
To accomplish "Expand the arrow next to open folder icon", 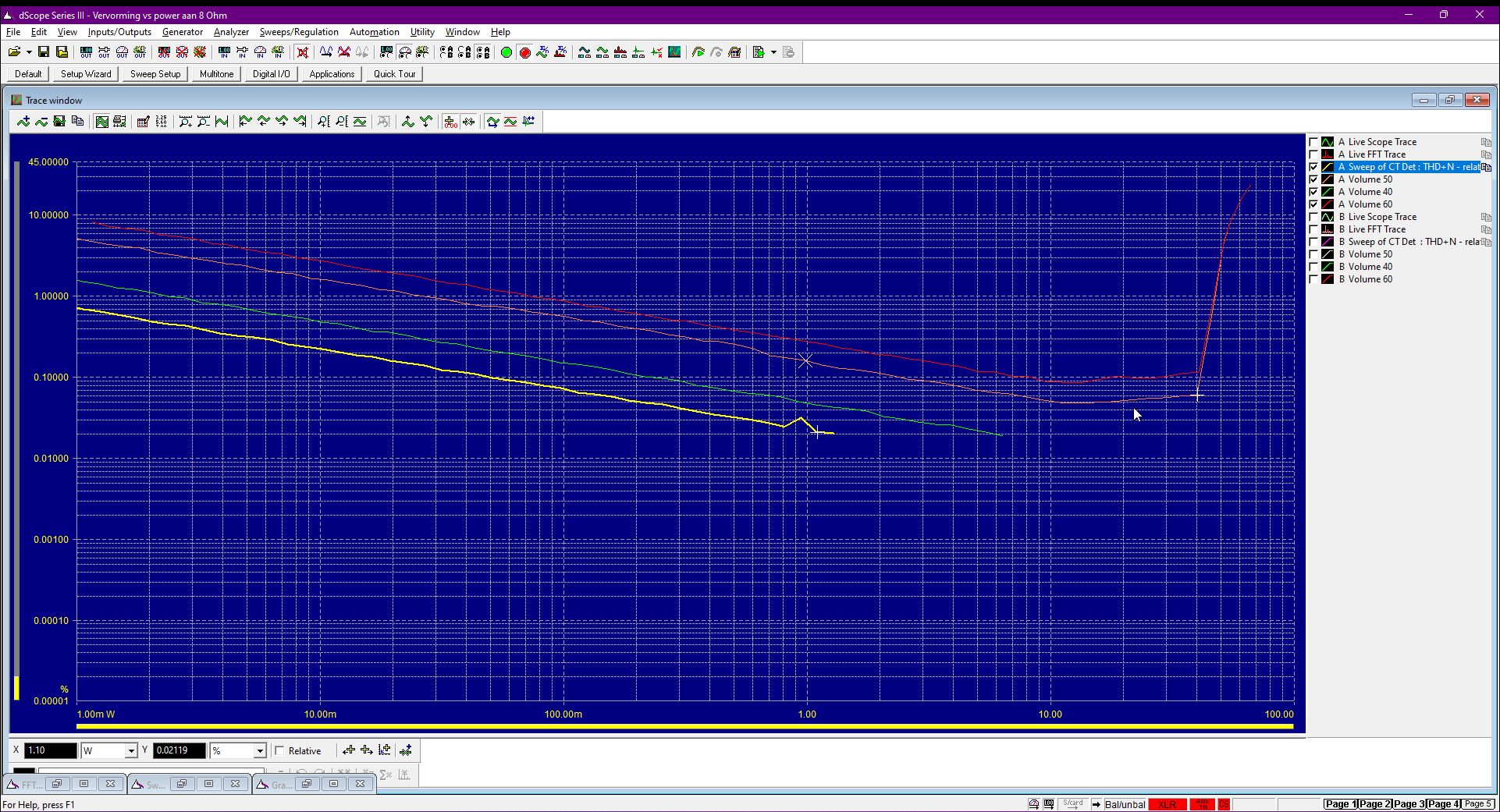I will point(29,52).
